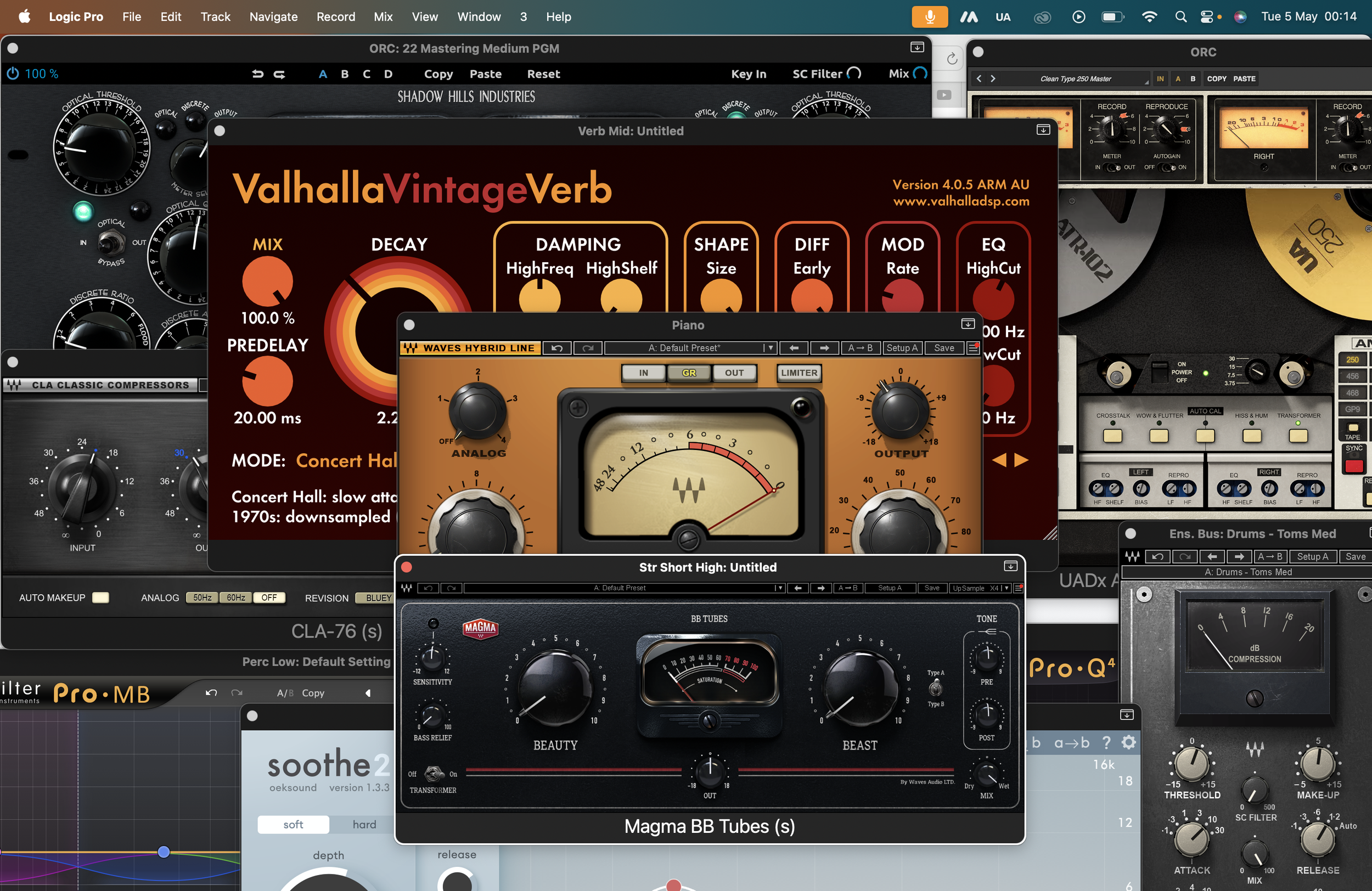Screen dimensions: 1372x891
Task: Click undo icon in Waves Hybrid Line toolbar
Action: (x=557, y=348)
